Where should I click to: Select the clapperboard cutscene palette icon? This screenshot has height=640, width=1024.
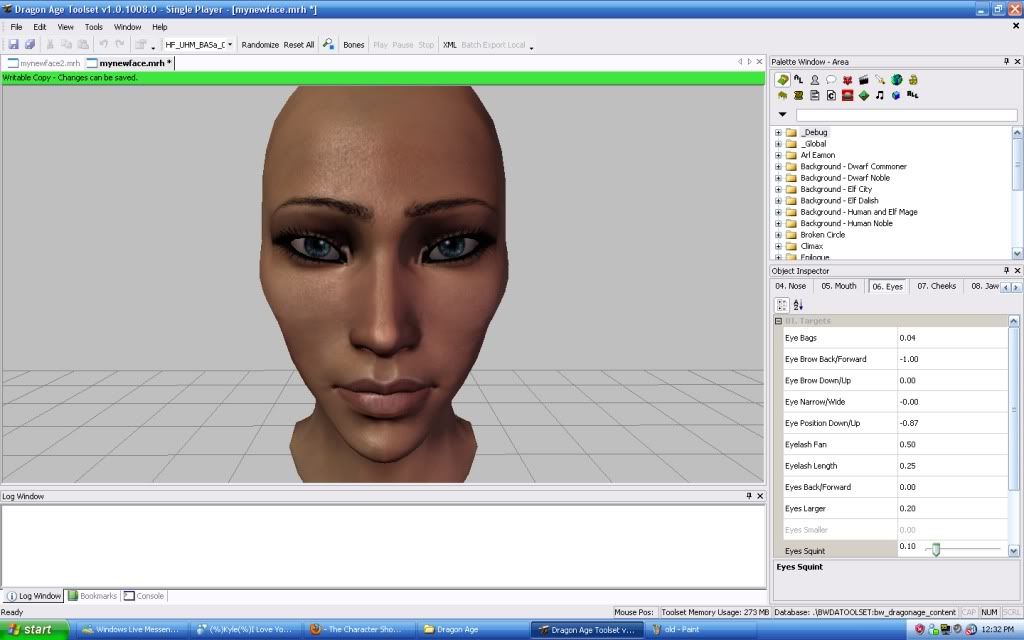pos(863,80)
